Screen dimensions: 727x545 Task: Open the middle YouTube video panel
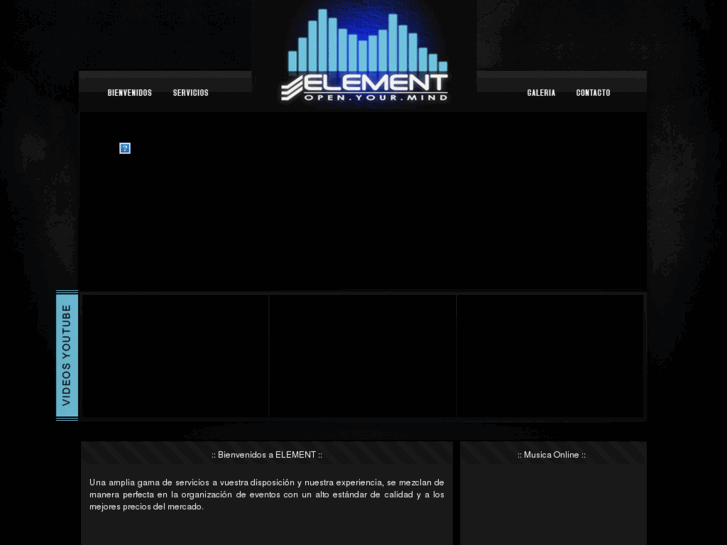coord(363,356)
